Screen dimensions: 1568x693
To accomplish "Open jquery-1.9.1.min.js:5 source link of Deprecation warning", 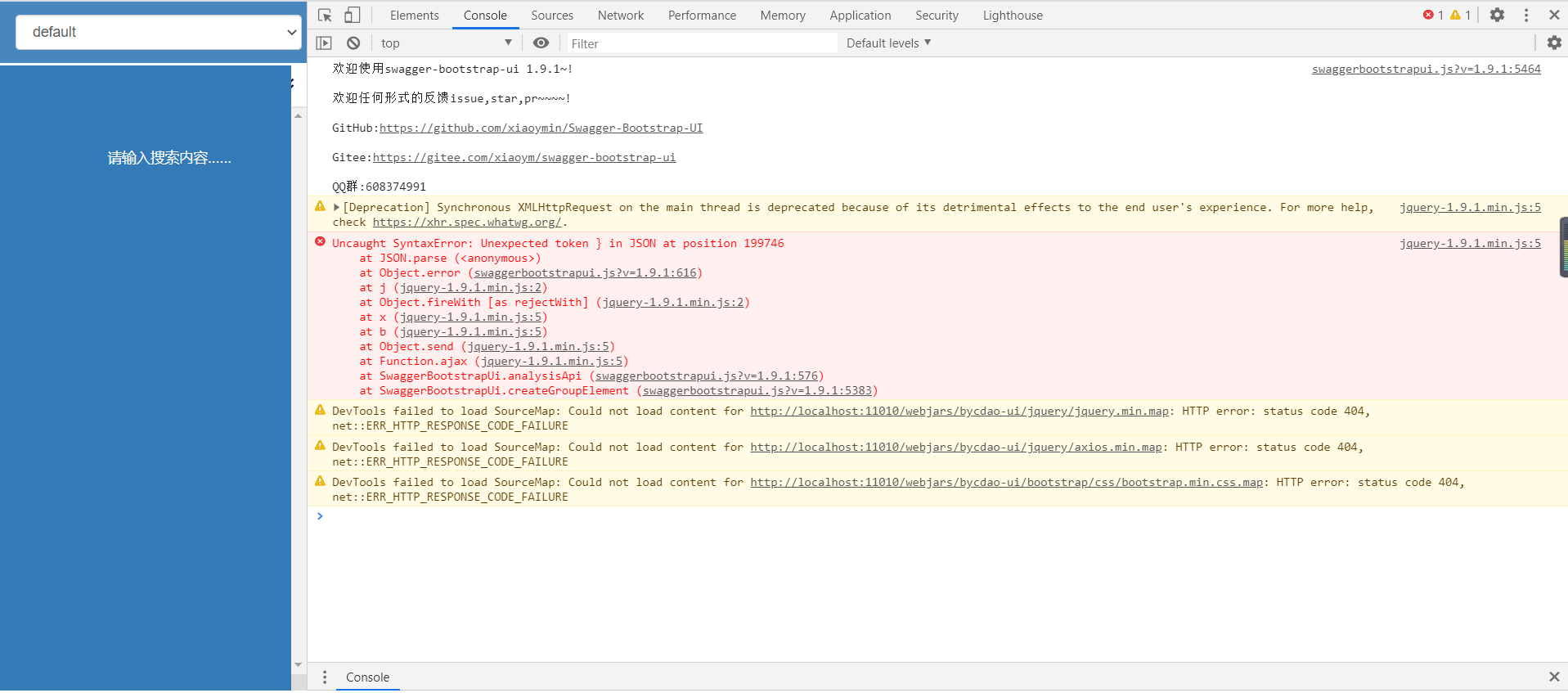I will [x=1470, y=207].
